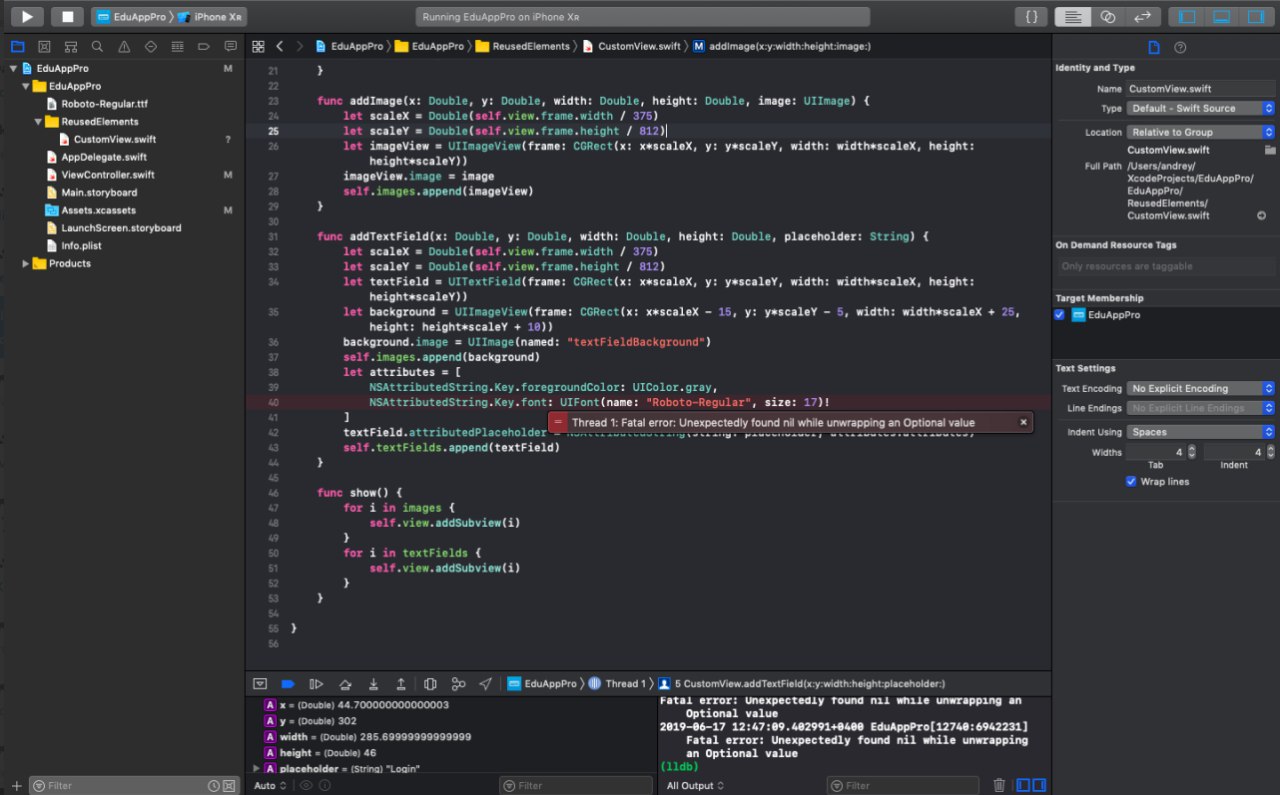Show the Source Control navigator
Screen dimensions: 1280x795
(x=44, y=46)
